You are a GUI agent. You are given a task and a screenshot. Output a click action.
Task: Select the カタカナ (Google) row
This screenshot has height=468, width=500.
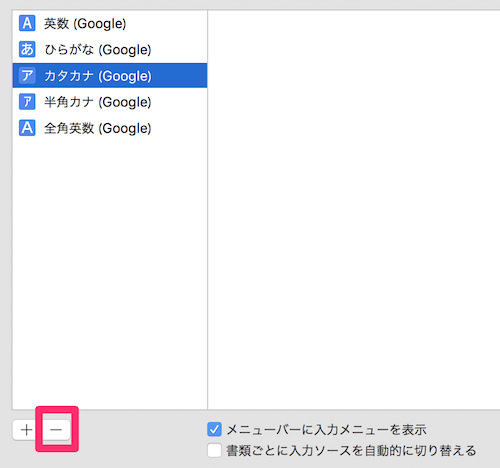(x=110, y=75)
